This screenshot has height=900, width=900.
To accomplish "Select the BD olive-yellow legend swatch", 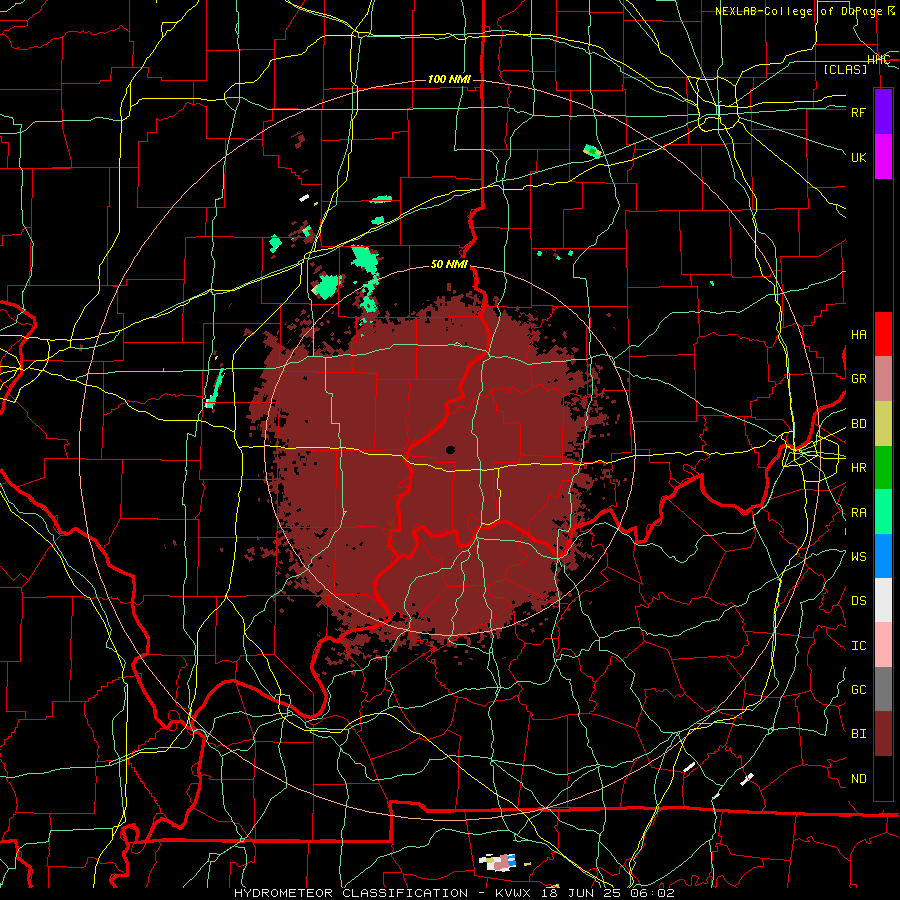I will [883, 423].
